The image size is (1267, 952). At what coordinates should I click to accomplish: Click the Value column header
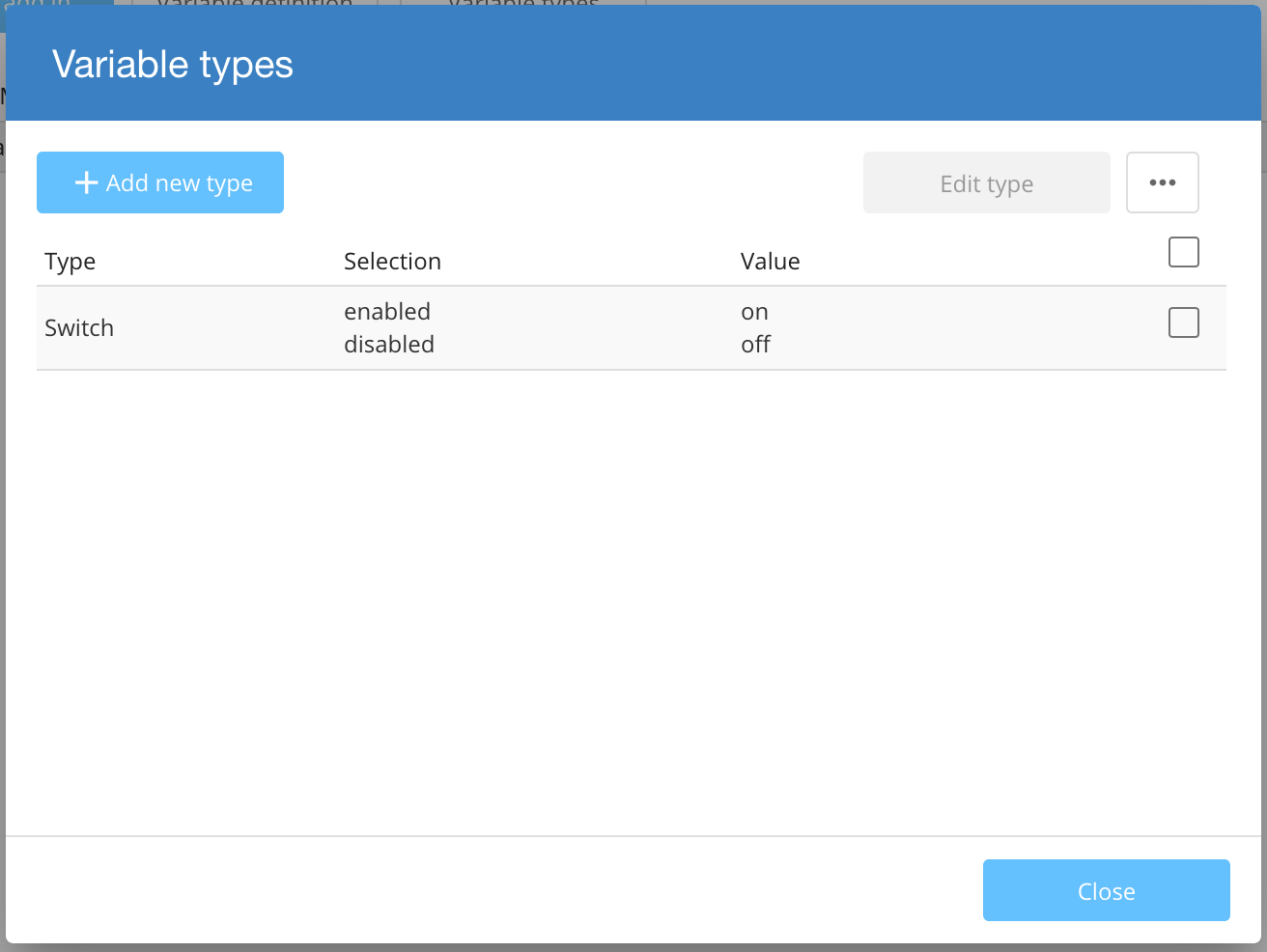tap(770, 262)
